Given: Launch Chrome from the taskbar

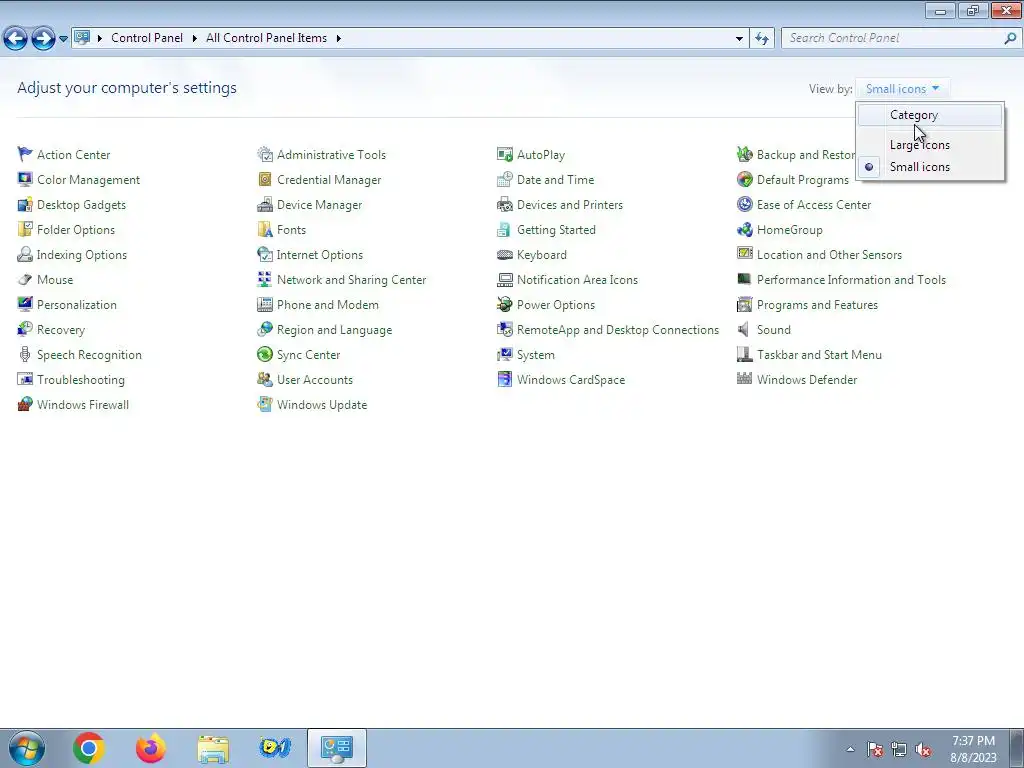Looking at the screenshot, I should click(89, 748).
